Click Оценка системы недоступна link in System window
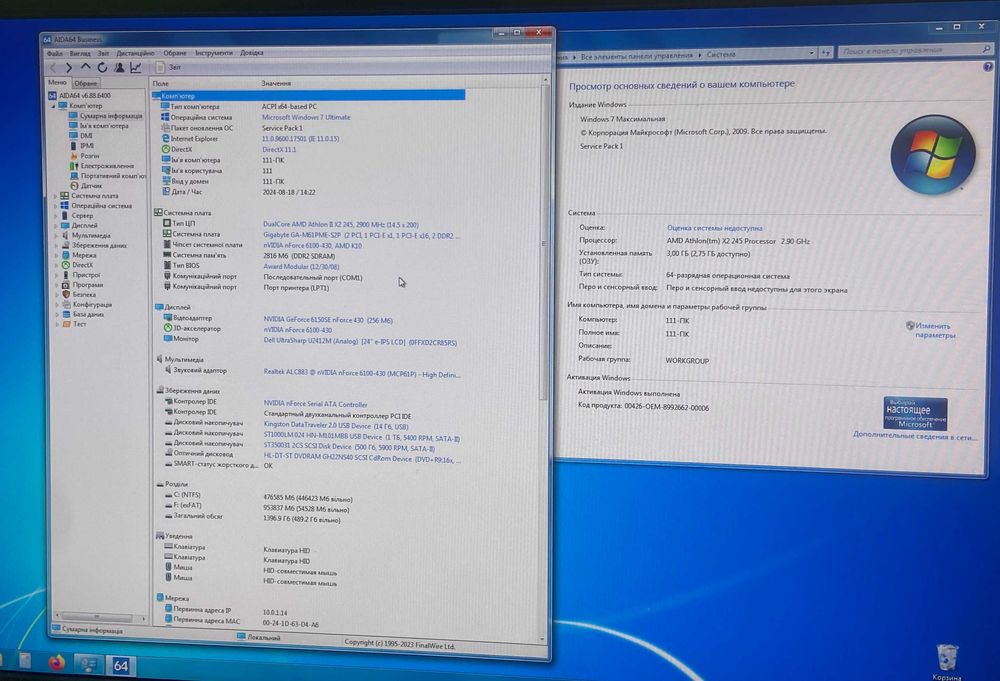1000x681 pixels. tap(714, 228)
